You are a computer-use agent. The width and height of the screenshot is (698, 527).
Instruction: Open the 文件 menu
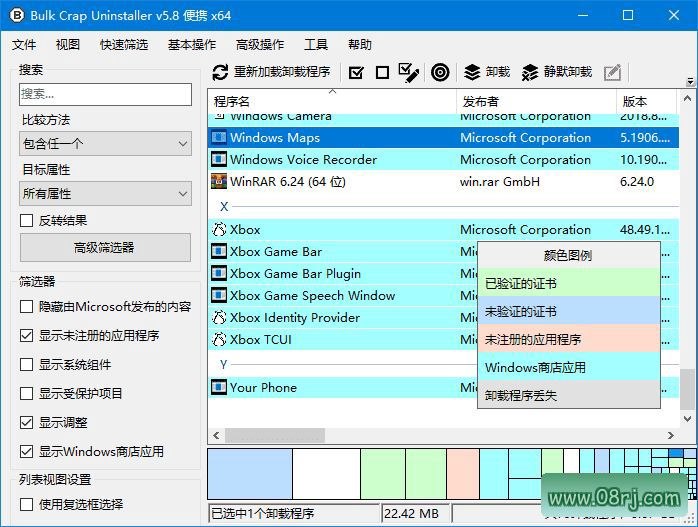coord(24,45)
